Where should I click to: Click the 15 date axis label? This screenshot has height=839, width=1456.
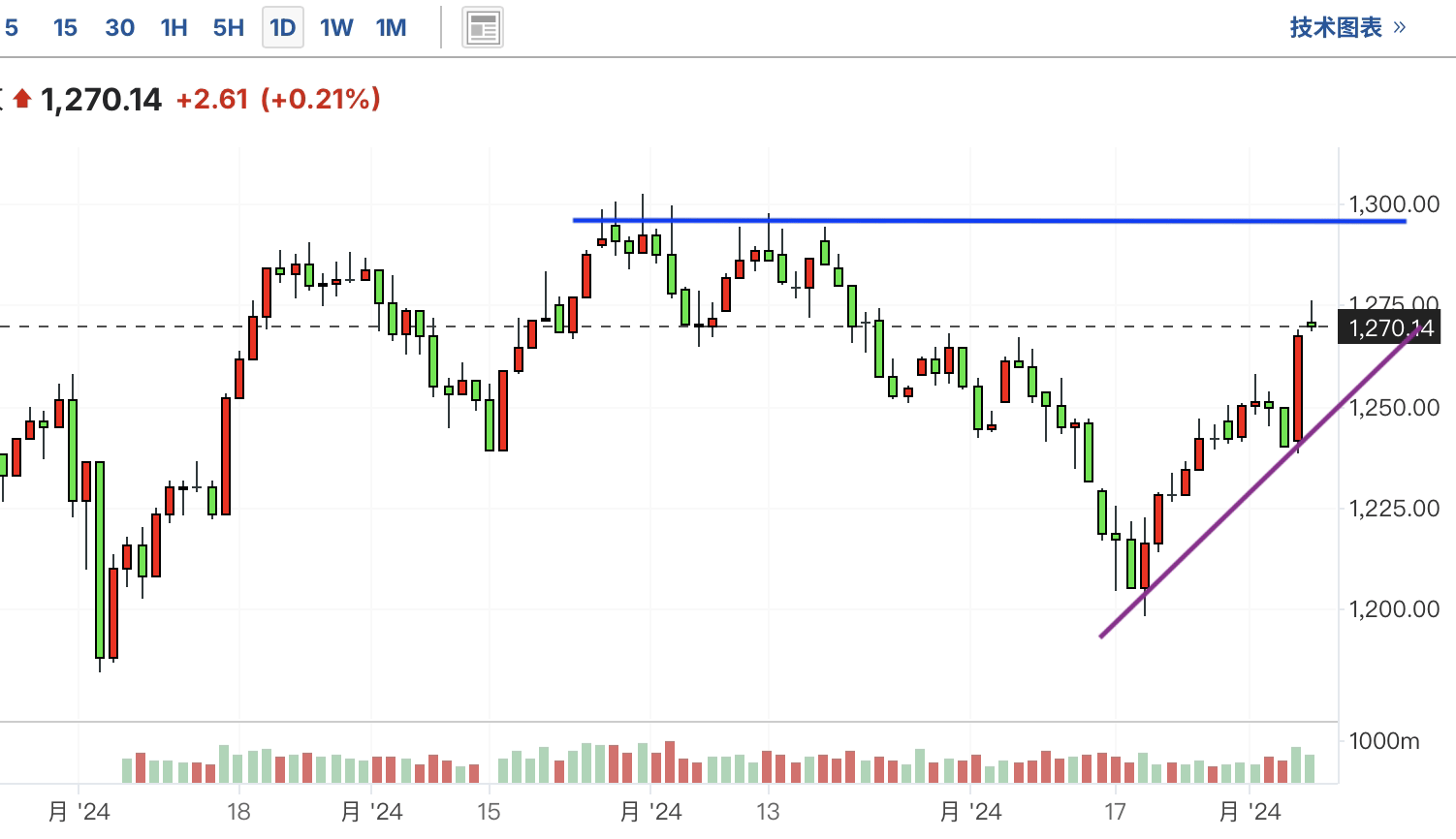[x=489, y=812]
